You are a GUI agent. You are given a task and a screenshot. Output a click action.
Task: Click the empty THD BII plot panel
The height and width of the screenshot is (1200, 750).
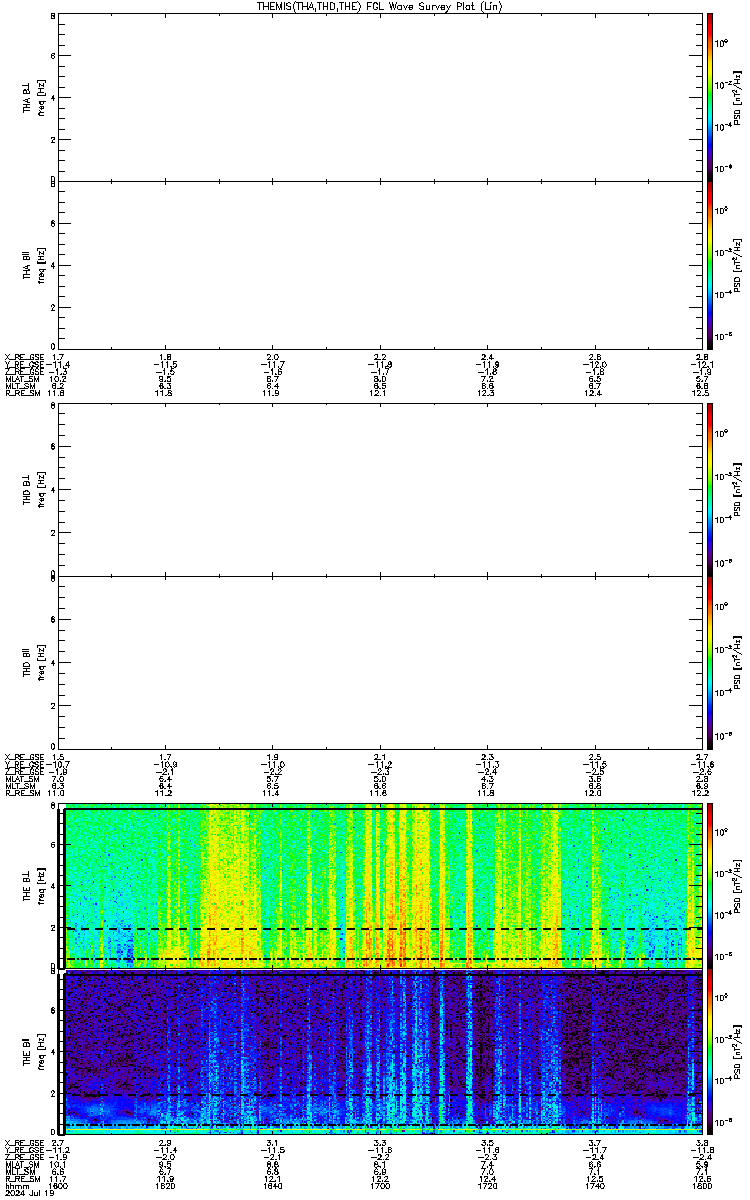pyautogui.click(x=378, y=661)
